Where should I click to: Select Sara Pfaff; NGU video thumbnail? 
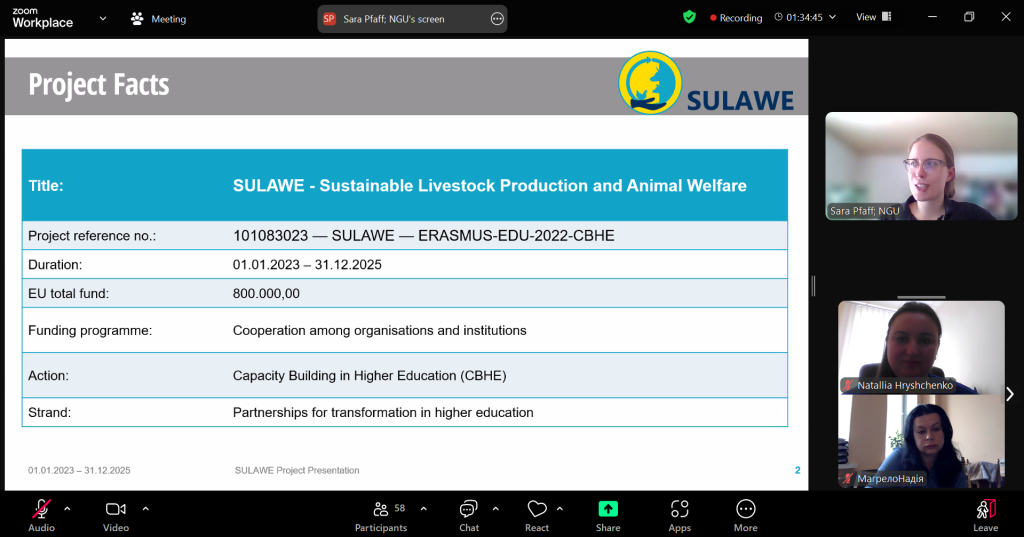click(921, 166)
